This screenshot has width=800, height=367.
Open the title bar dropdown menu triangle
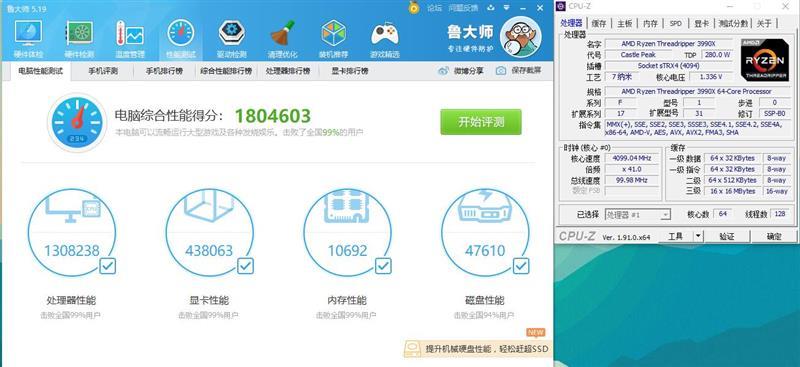[x=507, y=8]
